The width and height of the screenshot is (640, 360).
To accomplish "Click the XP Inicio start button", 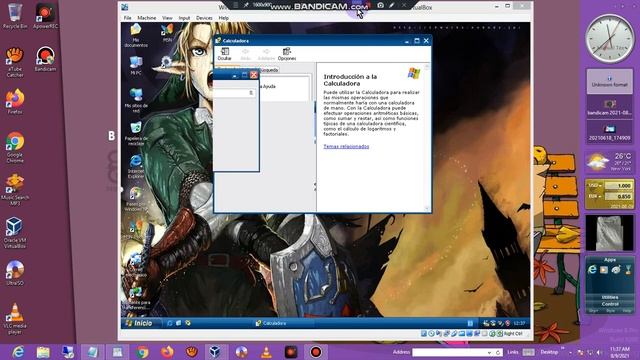I will pyautogui.click(x=139, y=323).
